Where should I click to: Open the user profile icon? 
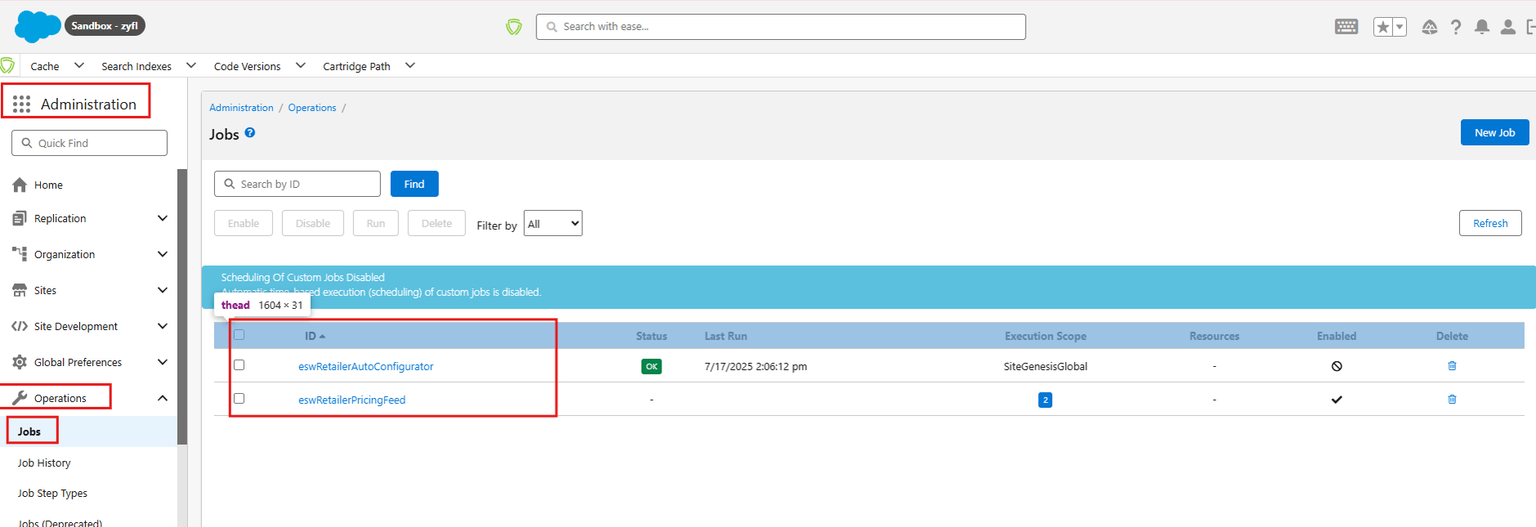[1508, 27]
